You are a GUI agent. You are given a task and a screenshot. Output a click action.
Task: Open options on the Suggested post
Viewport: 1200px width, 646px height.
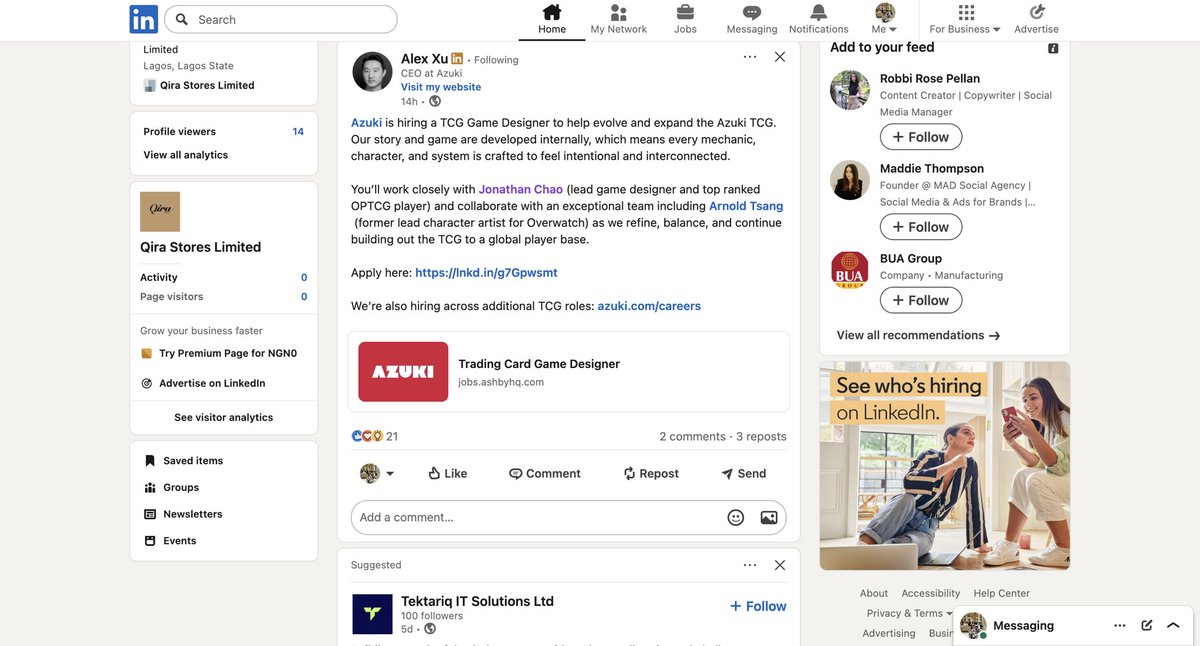(x=750, y=565)
